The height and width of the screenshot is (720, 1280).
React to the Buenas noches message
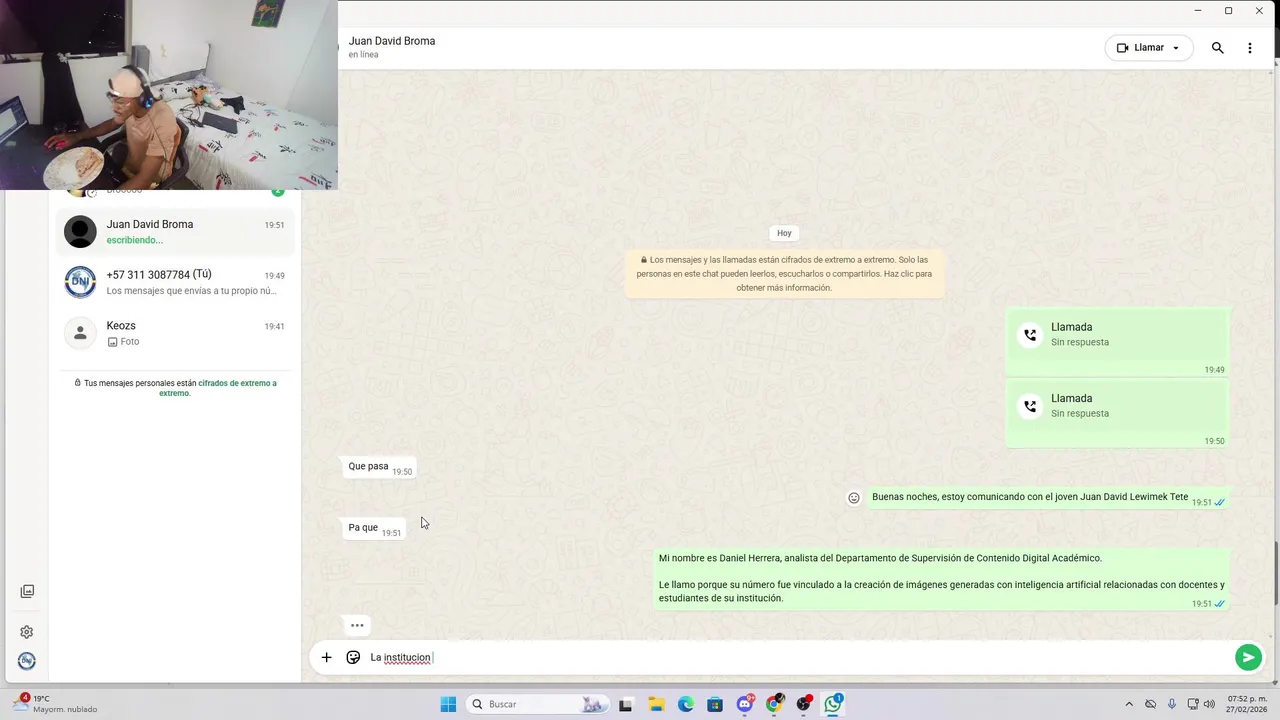[x=854, y=498]
